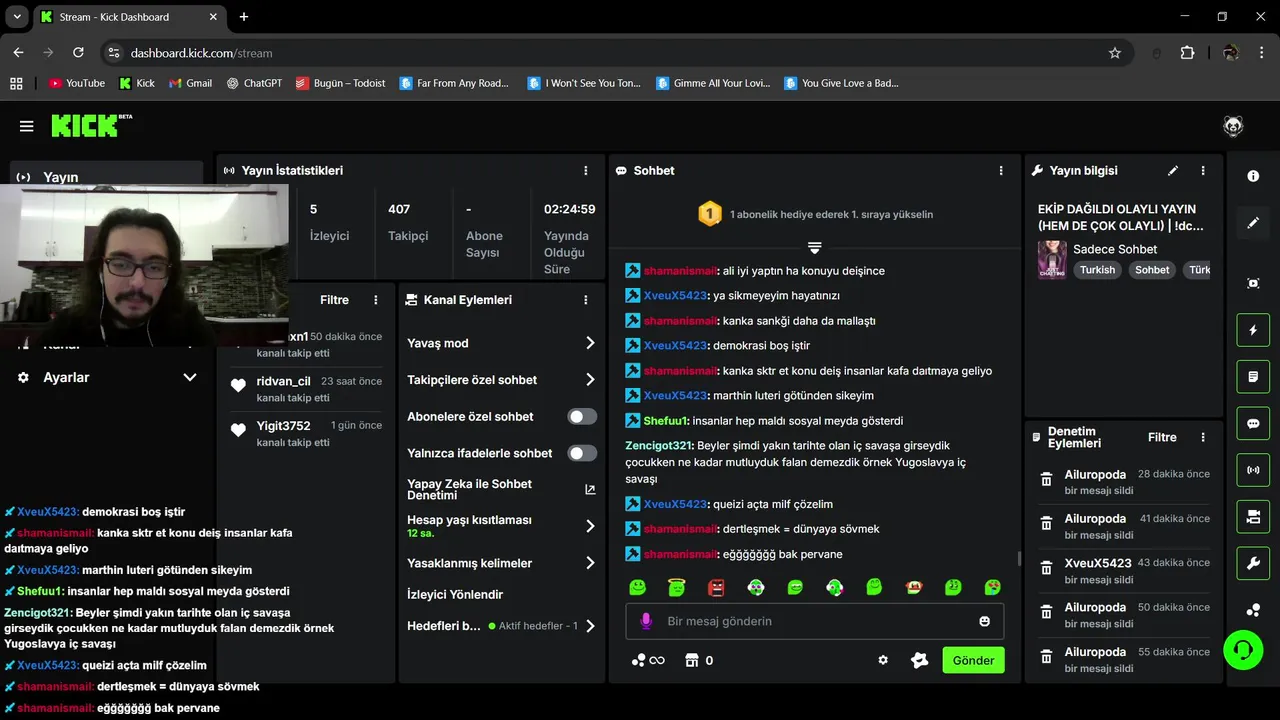Screen dimensions: 1280x720
Task: Expand Takipçilere özel sohbet options
Action: [590, 380]
